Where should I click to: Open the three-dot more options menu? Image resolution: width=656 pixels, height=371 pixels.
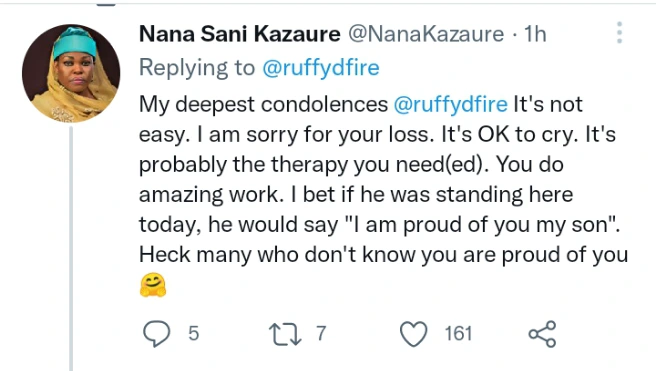(x=620, y=33)
